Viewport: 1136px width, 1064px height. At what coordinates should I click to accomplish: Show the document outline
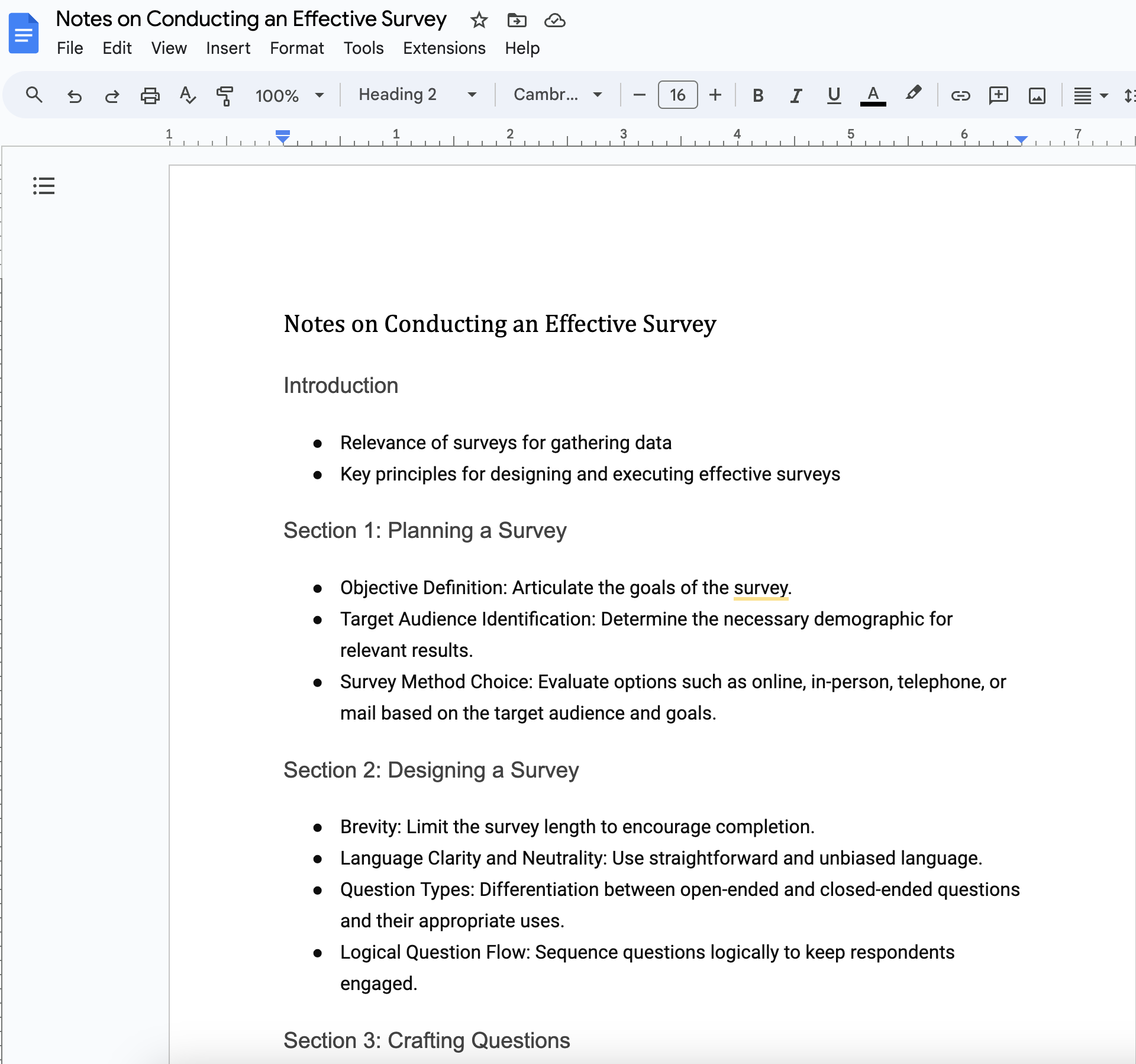pyautogui.click(x=44, y=186)
